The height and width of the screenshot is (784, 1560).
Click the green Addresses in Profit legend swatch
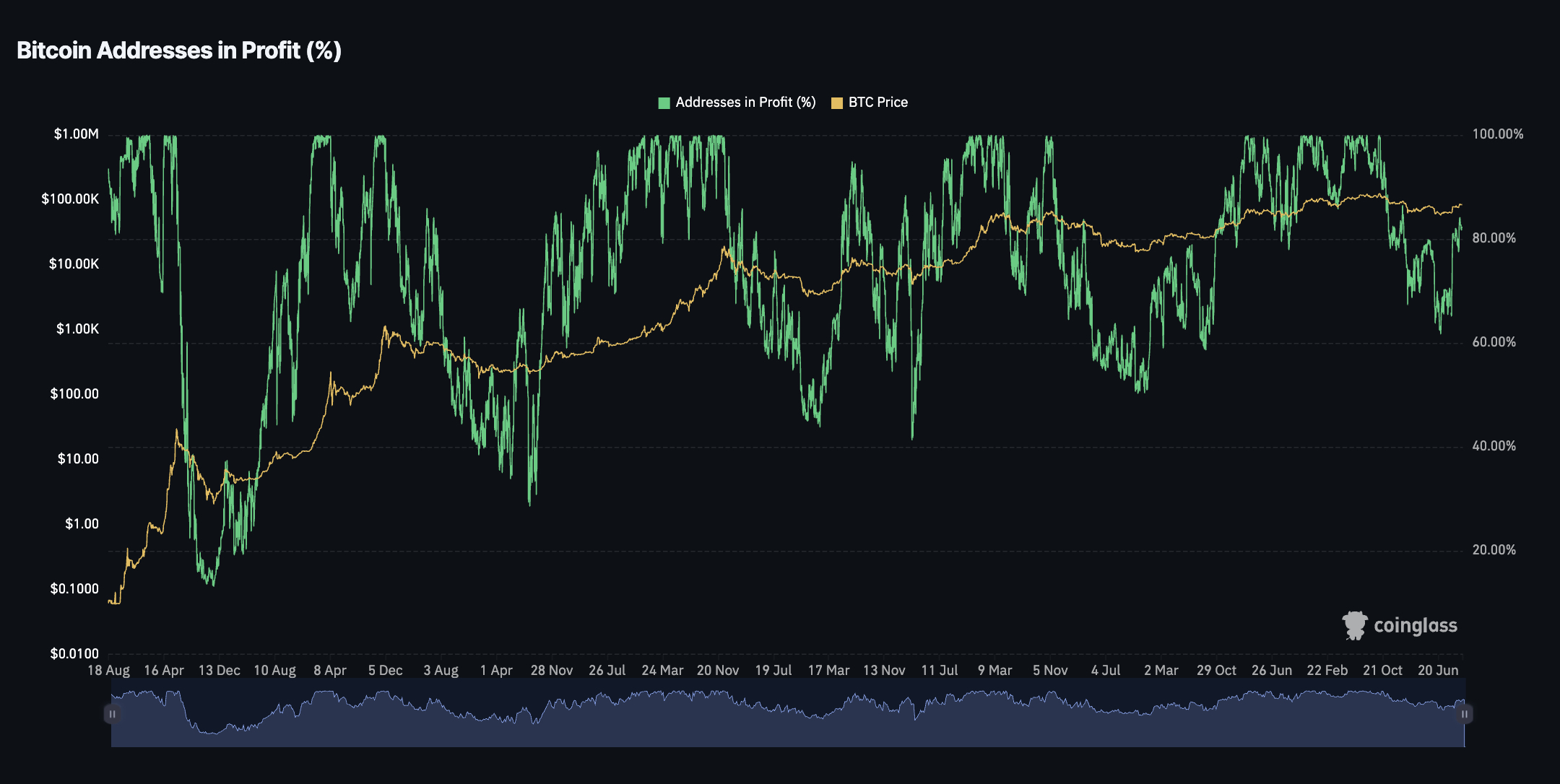click(x=664, y=103)
